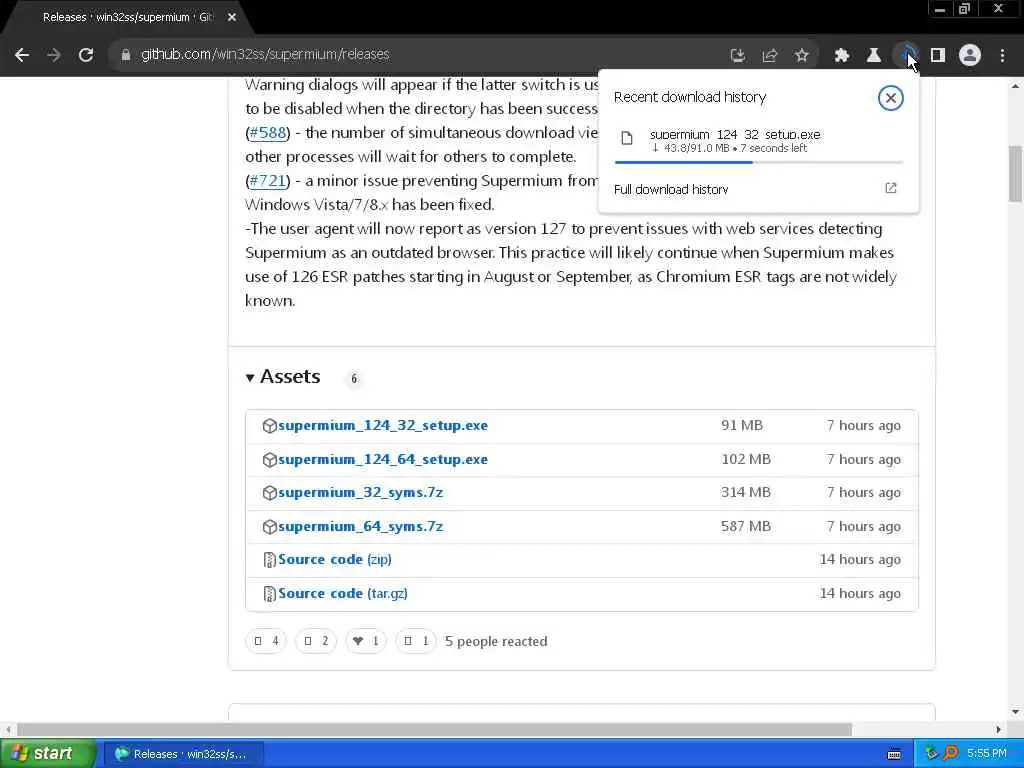Download Source code (zip)
Viewport: 1024px width, 768px height.
pos(334,560)
